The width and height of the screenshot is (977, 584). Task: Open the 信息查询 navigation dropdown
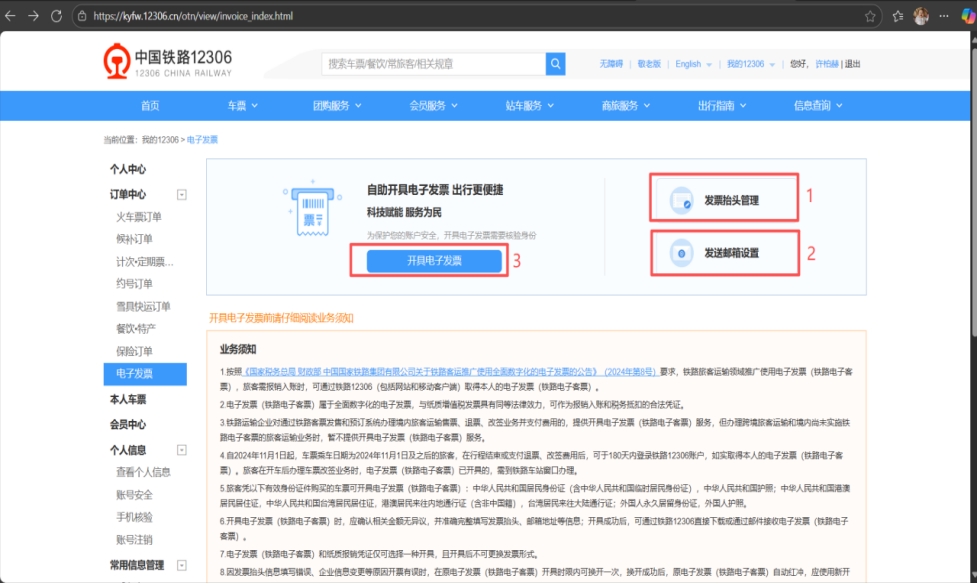click(x=818, y=106)
